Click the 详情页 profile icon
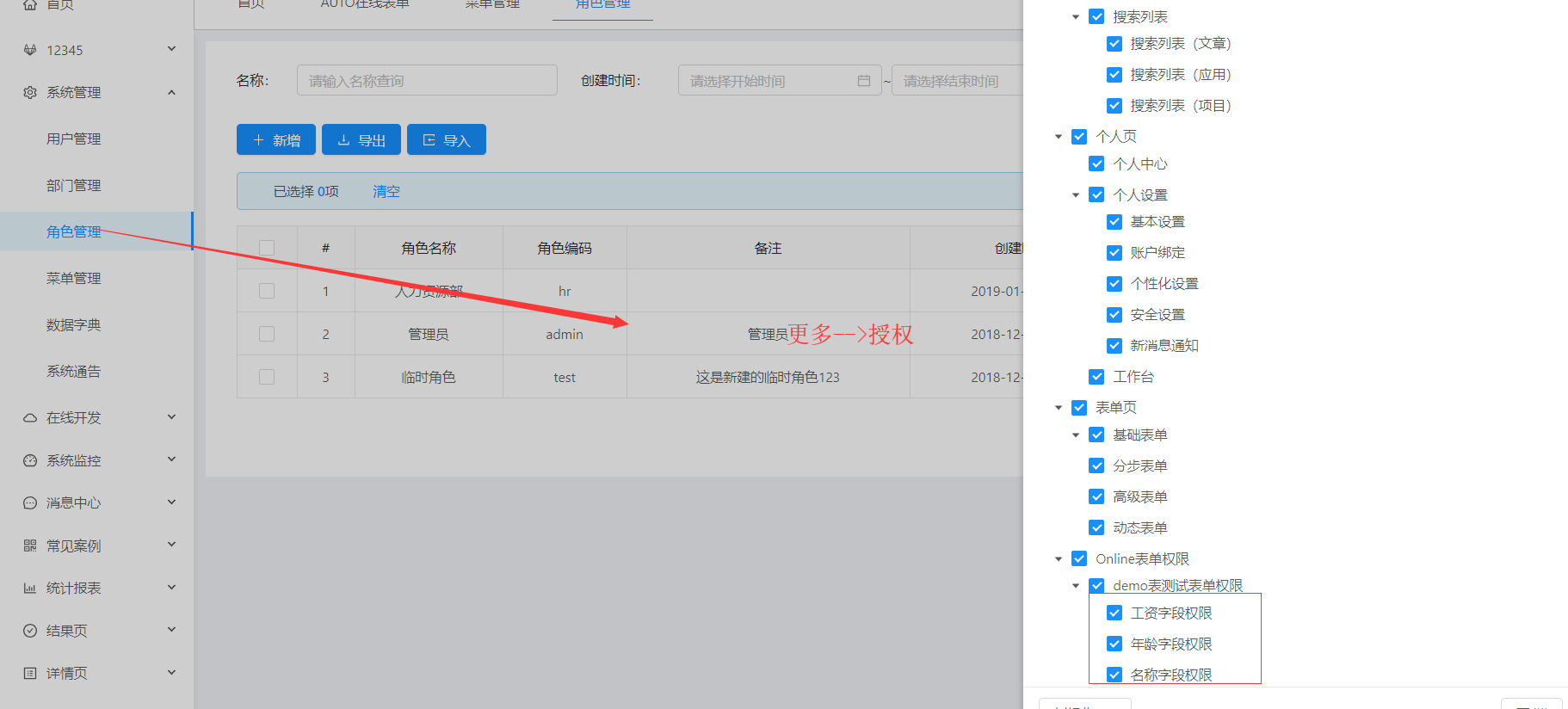Image resolution: width=1568 pixels, height=709 pixels. click(x=30, y=673)
